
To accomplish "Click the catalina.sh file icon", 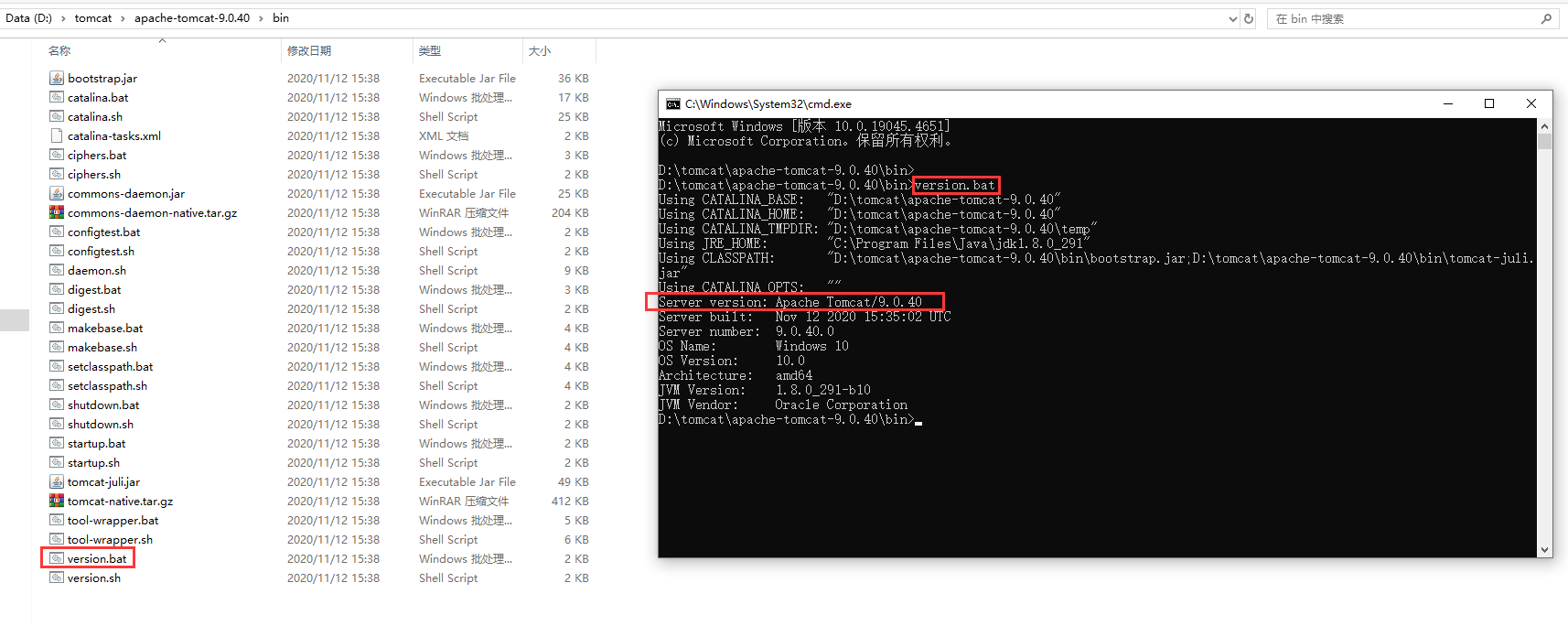I will tap(57, 116).
